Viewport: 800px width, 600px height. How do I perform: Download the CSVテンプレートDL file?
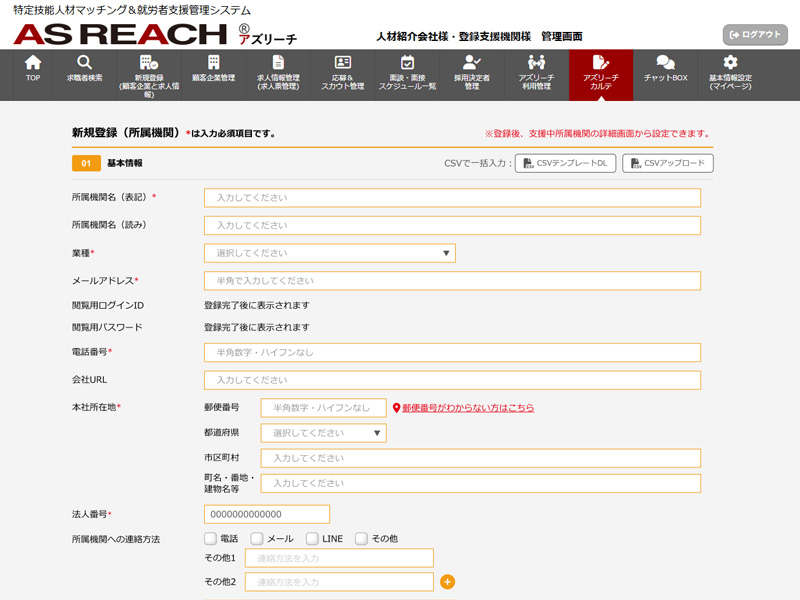565,163
